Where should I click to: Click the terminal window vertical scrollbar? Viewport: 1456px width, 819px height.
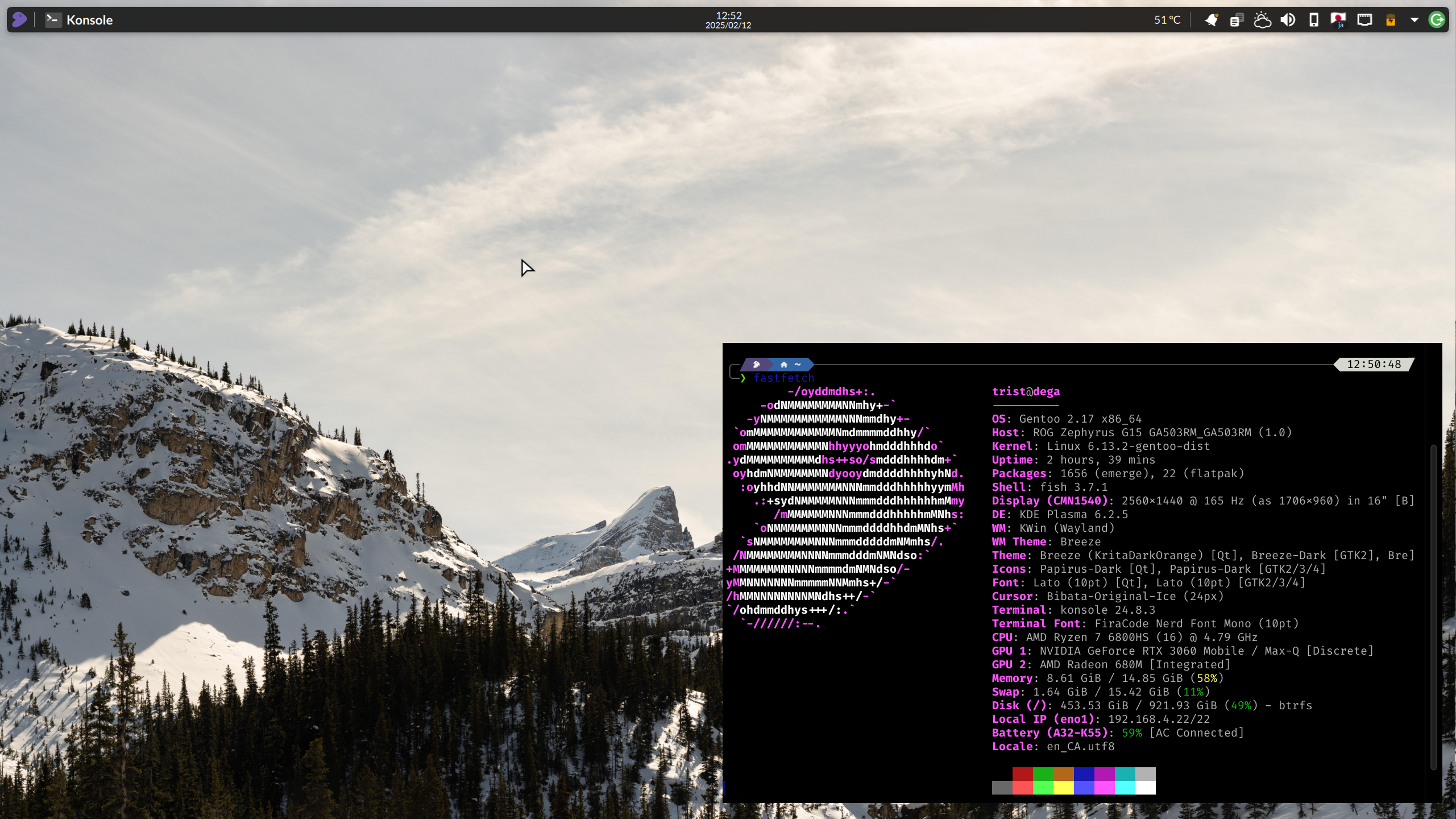[x=1434, y=607]
